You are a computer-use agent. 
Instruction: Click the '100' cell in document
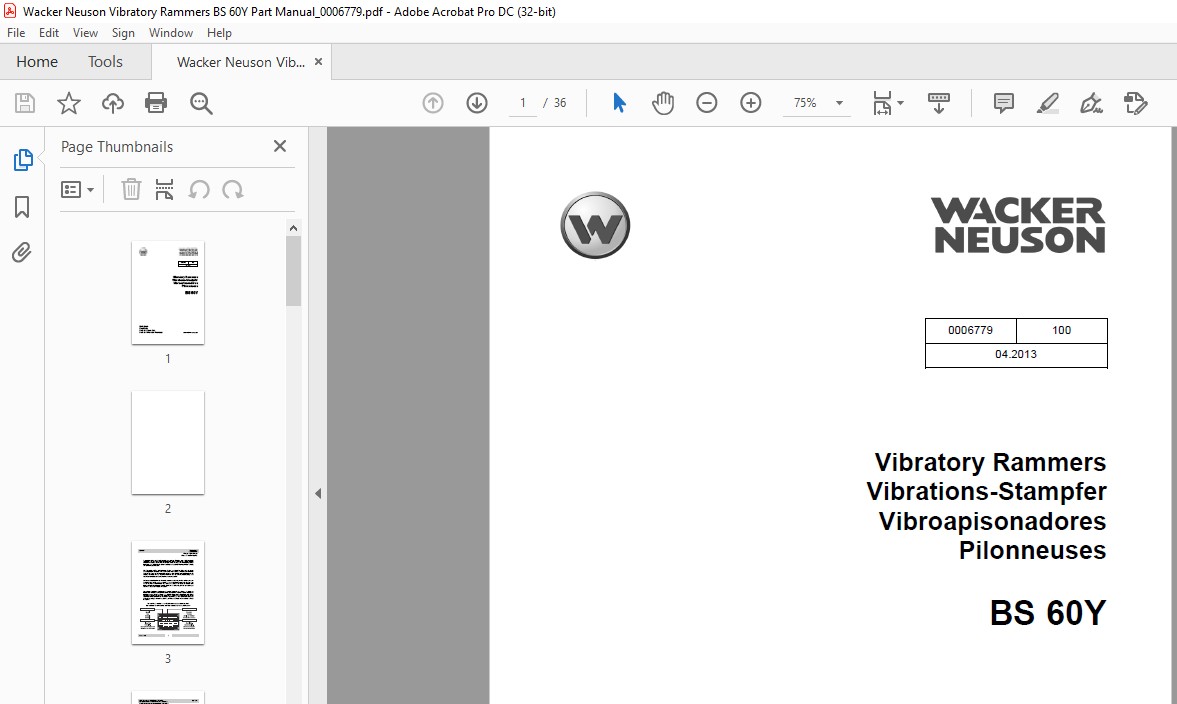click(x=1061, y=330)
